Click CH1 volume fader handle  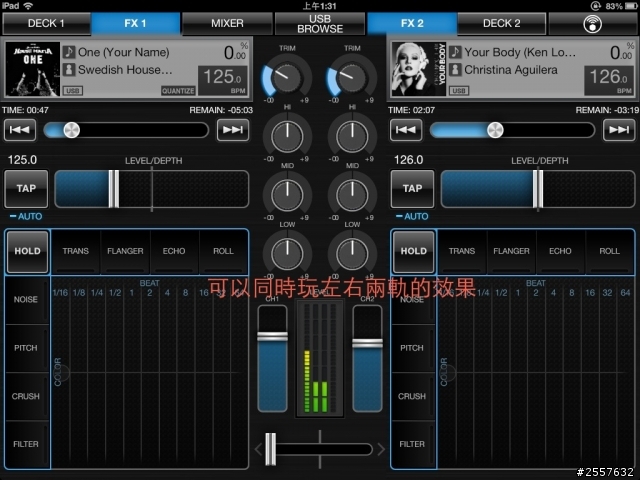272,336
